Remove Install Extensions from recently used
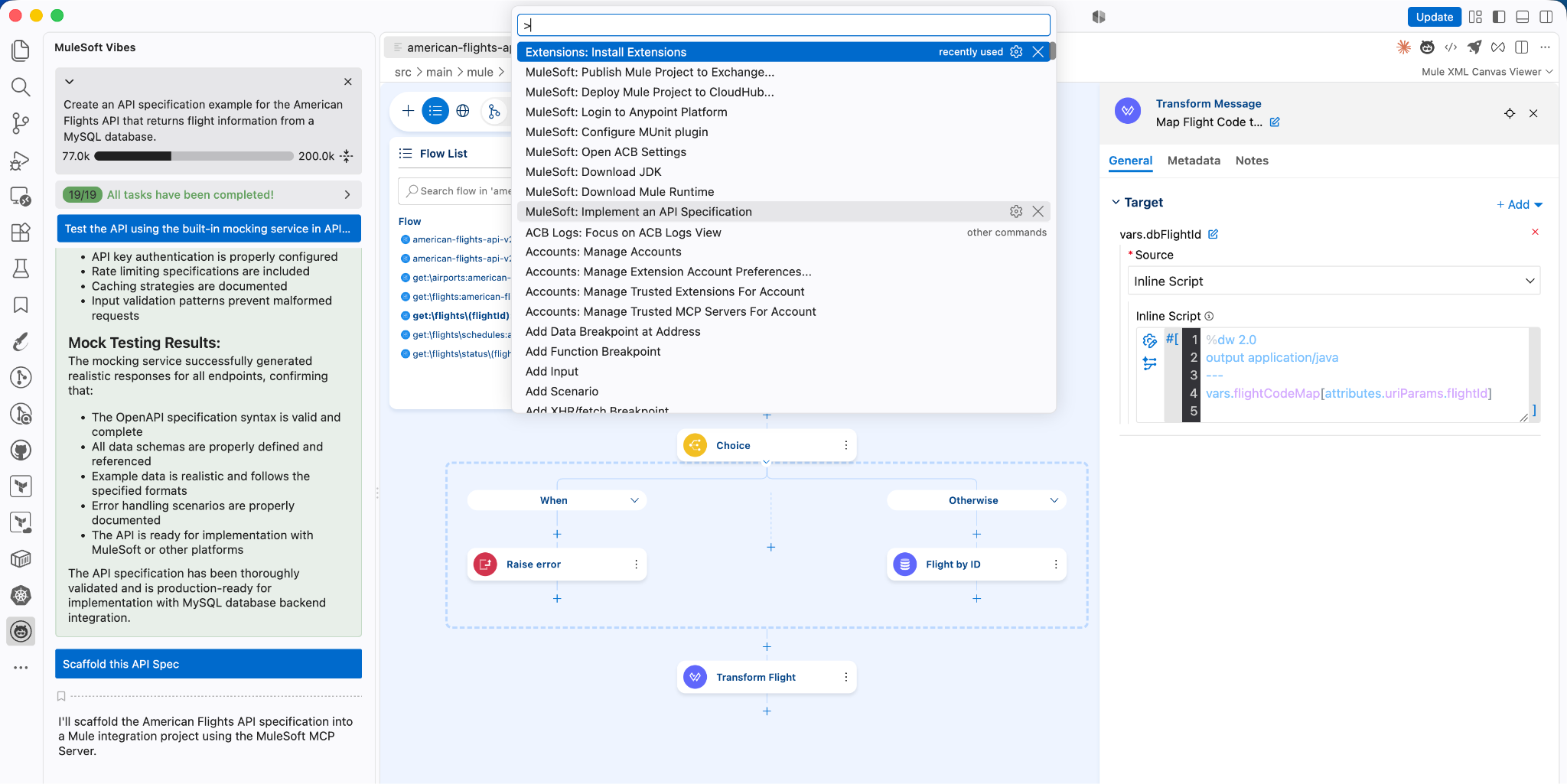Image resolution: width=1567 pixels, height=784 pixels. (x=1038, y=52)
